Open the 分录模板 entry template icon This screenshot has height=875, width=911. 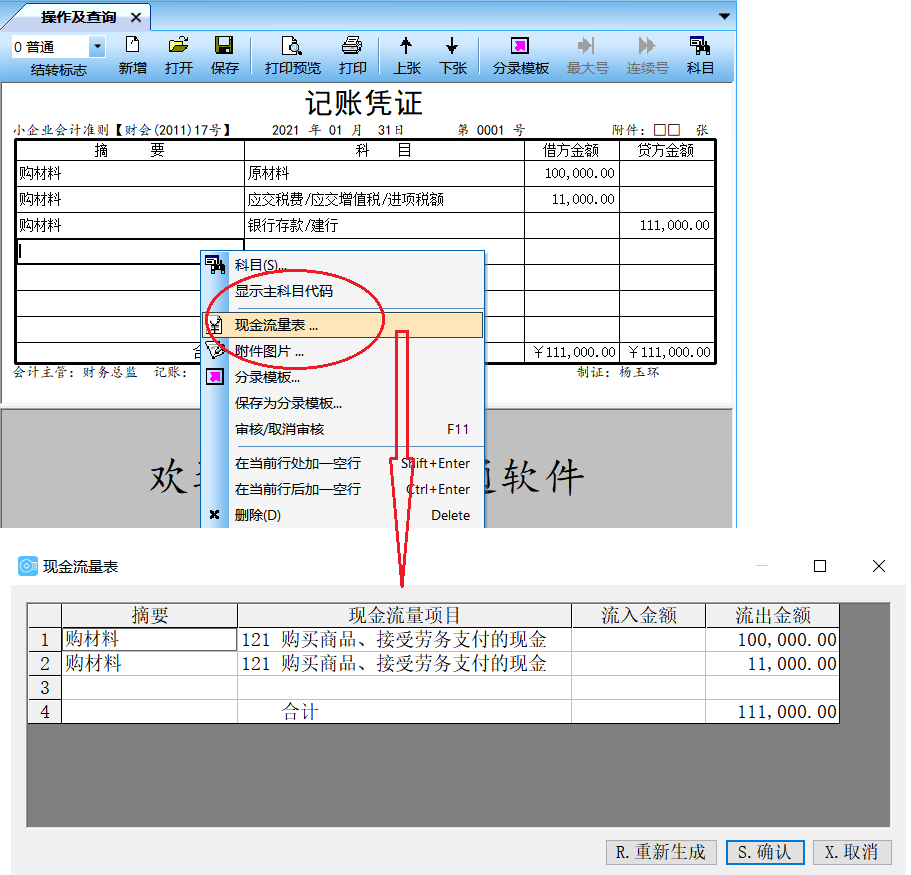pos(520,49)
